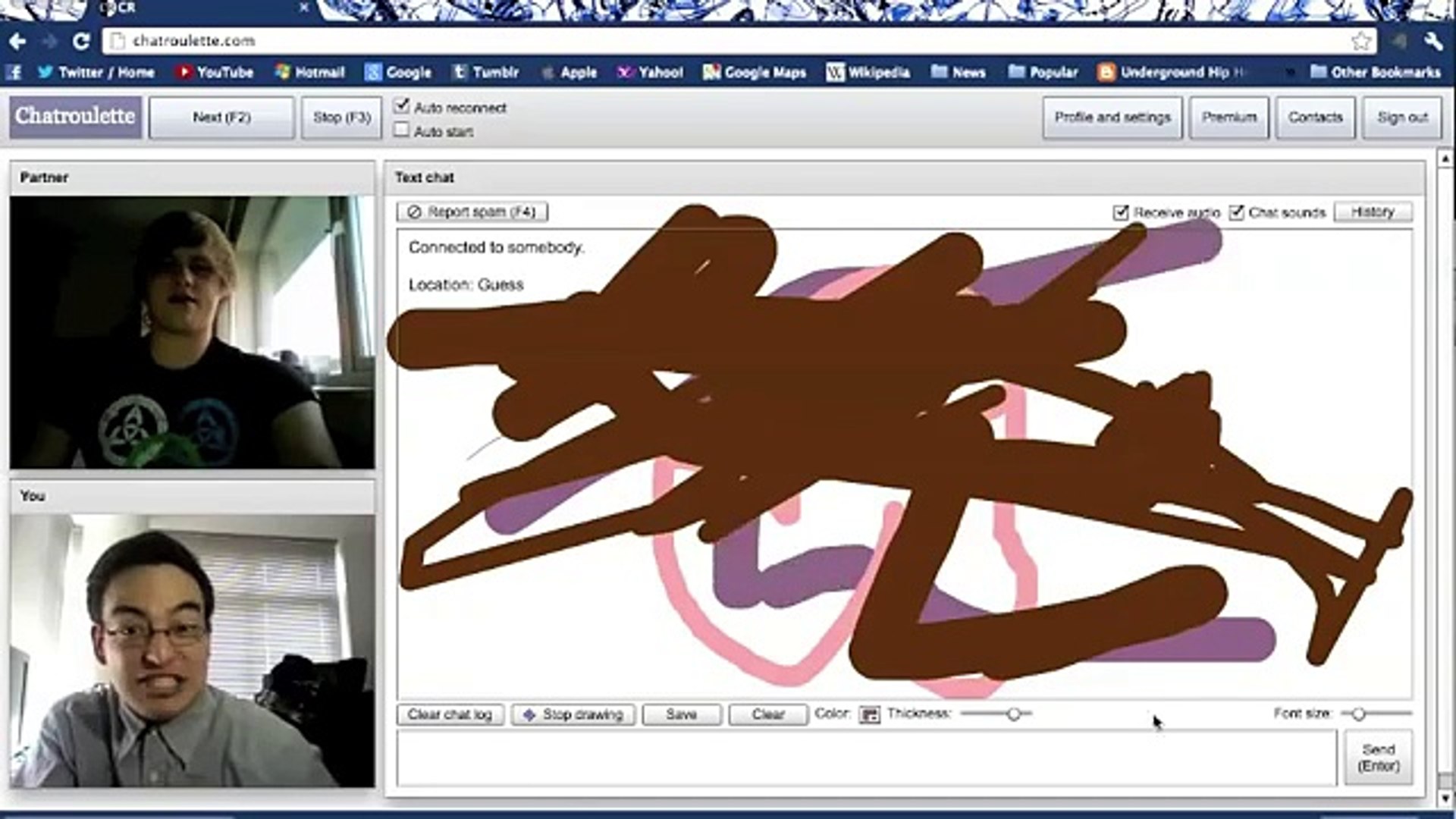Open the YouTube bookmark
Screen dimensions: 1456x819
tap(215, 72)
